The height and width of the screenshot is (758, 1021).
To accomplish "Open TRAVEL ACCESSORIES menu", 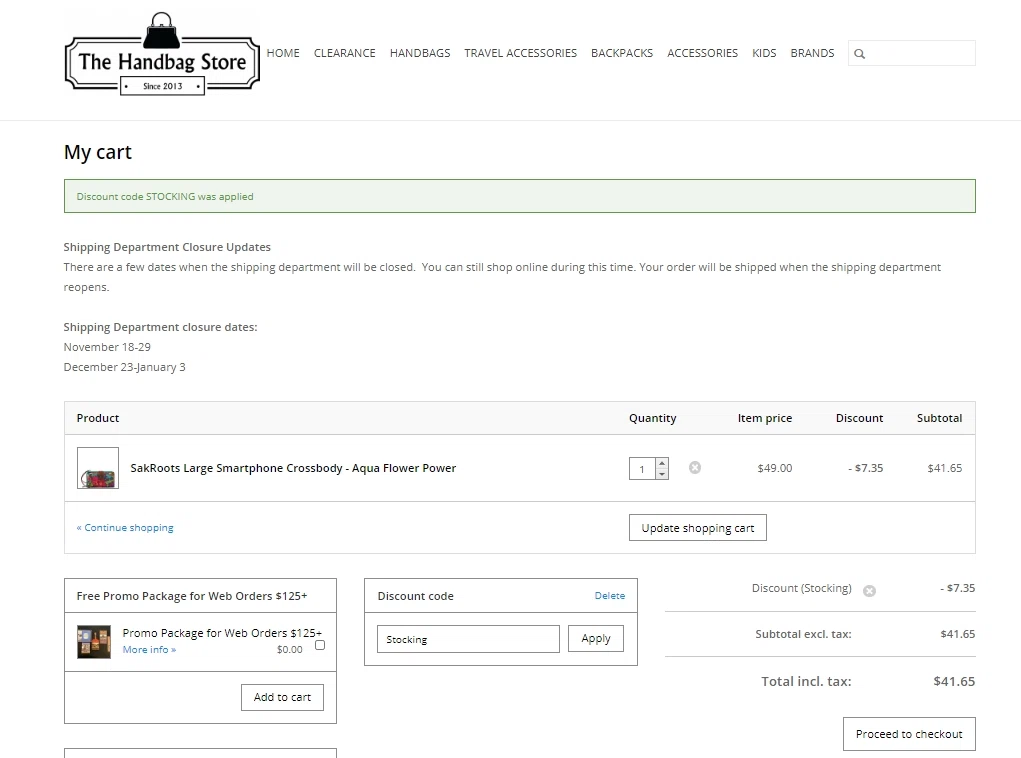I will tap(520, 53).
